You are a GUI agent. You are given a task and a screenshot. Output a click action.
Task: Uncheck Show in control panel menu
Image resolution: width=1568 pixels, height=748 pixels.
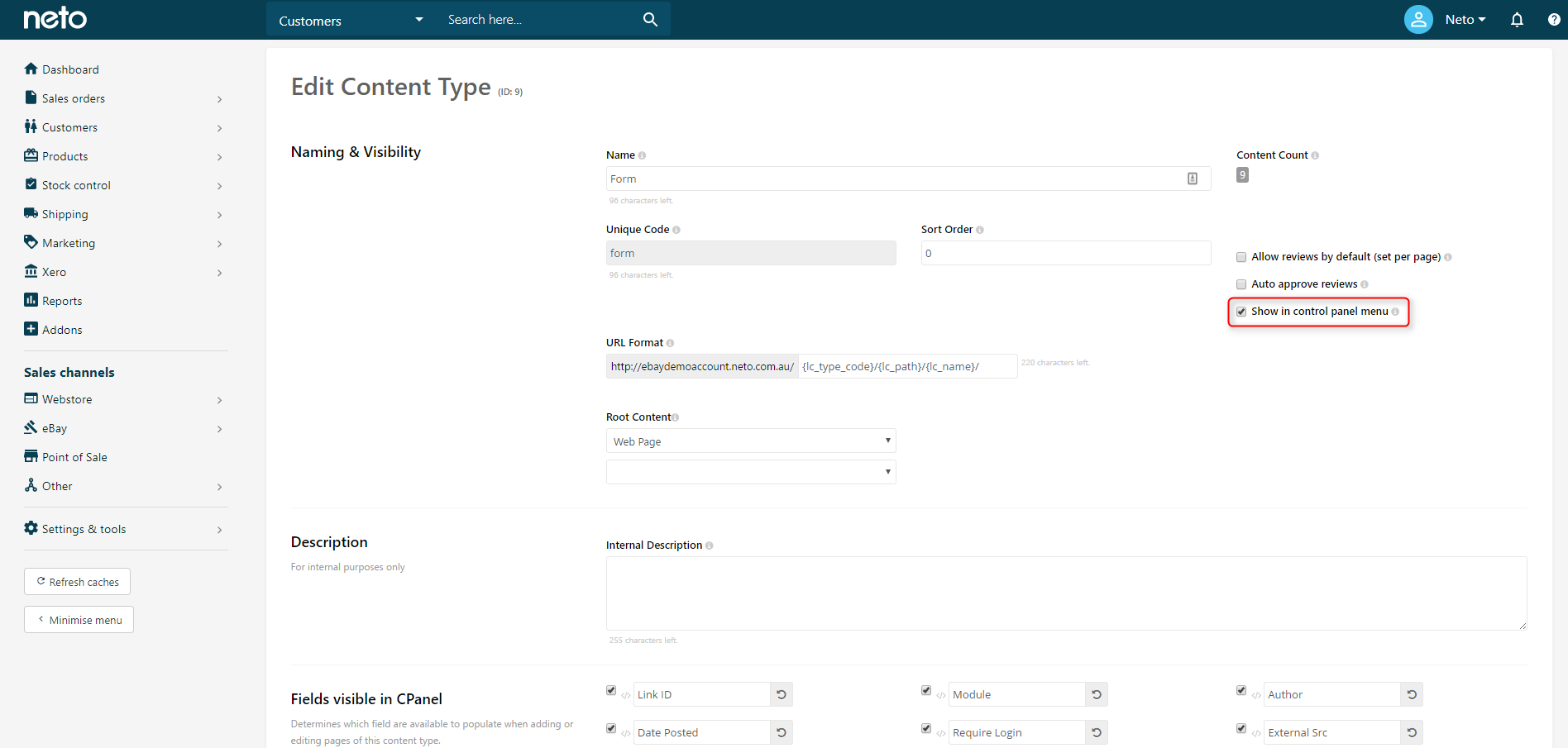1241,312
